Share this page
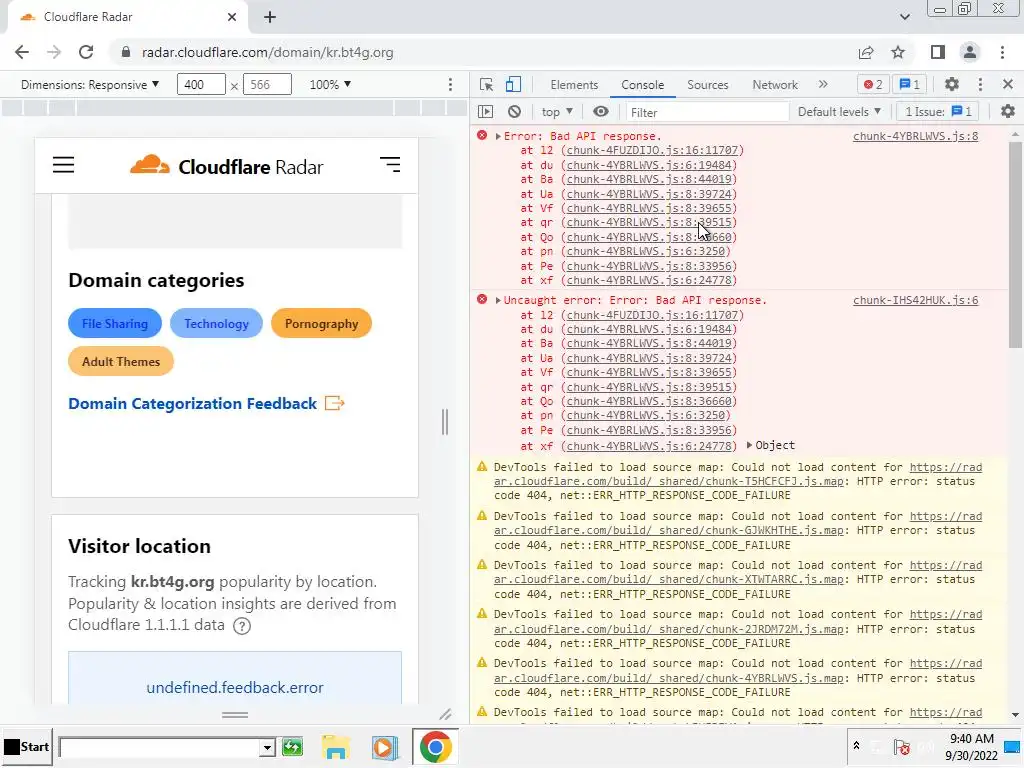The height and width of the screenshot is (768, 1024). (x=866, y=52)
